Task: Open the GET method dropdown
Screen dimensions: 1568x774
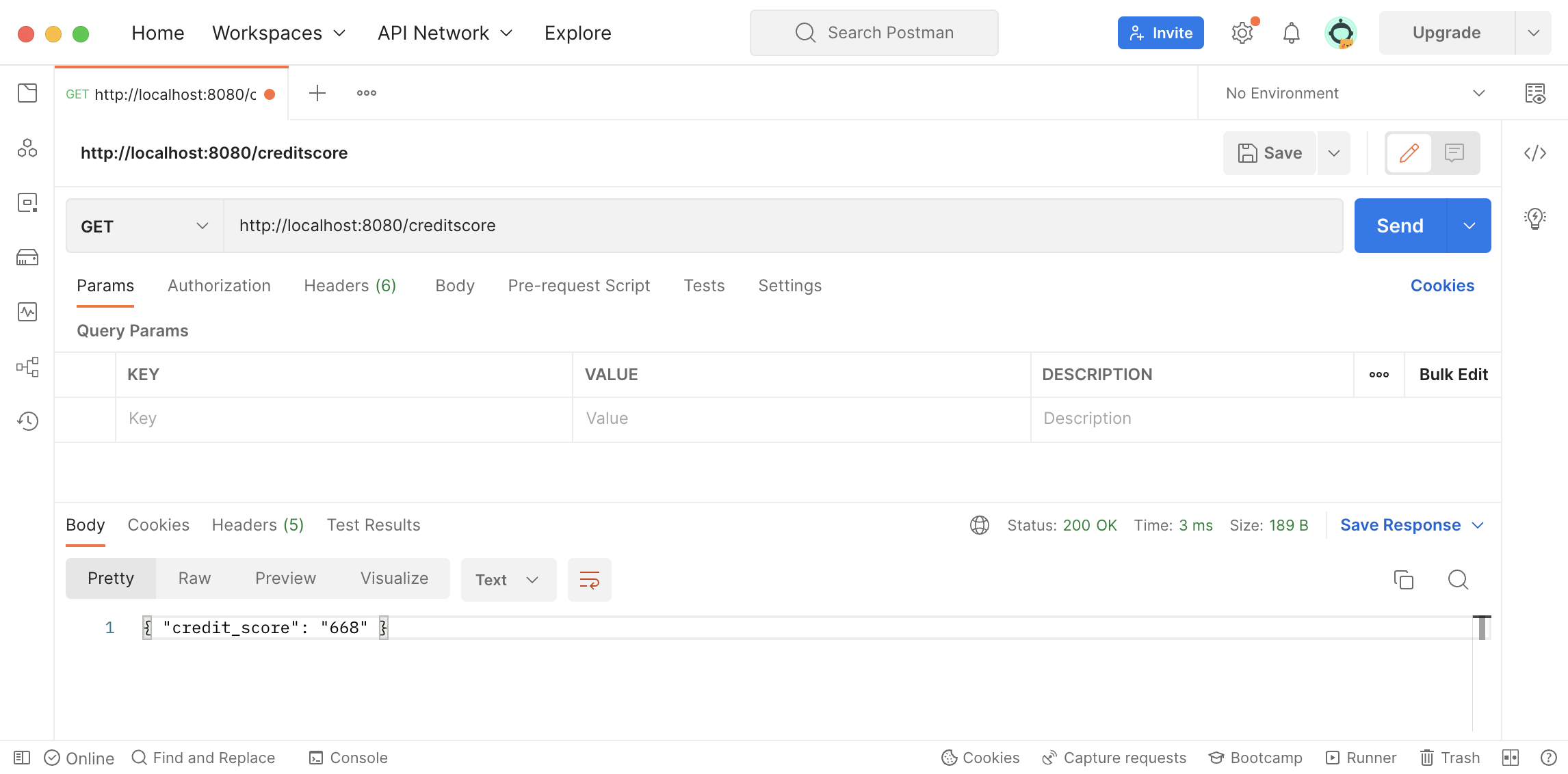Action: click(144, 226)
